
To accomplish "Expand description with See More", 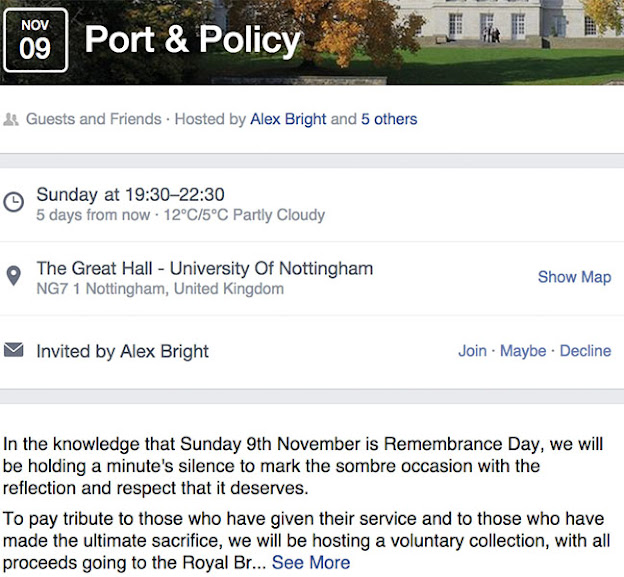I will click(x=311, y=563).
